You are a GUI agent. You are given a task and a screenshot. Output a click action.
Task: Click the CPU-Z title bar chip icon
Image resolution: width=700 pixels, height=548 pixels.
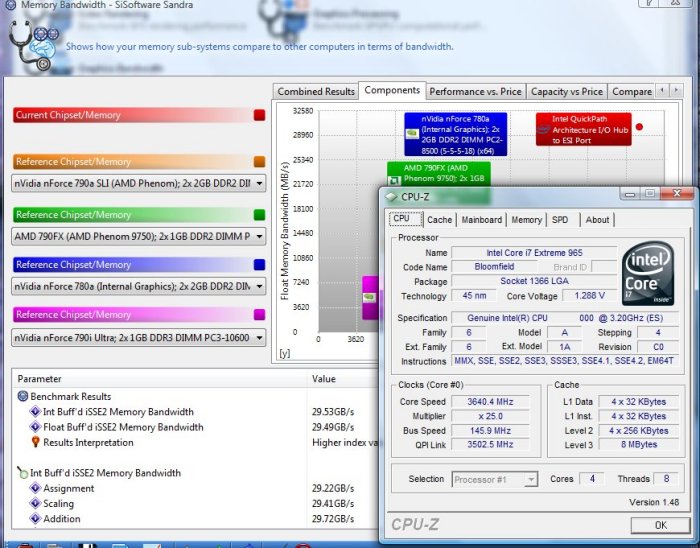coord(392,196)
